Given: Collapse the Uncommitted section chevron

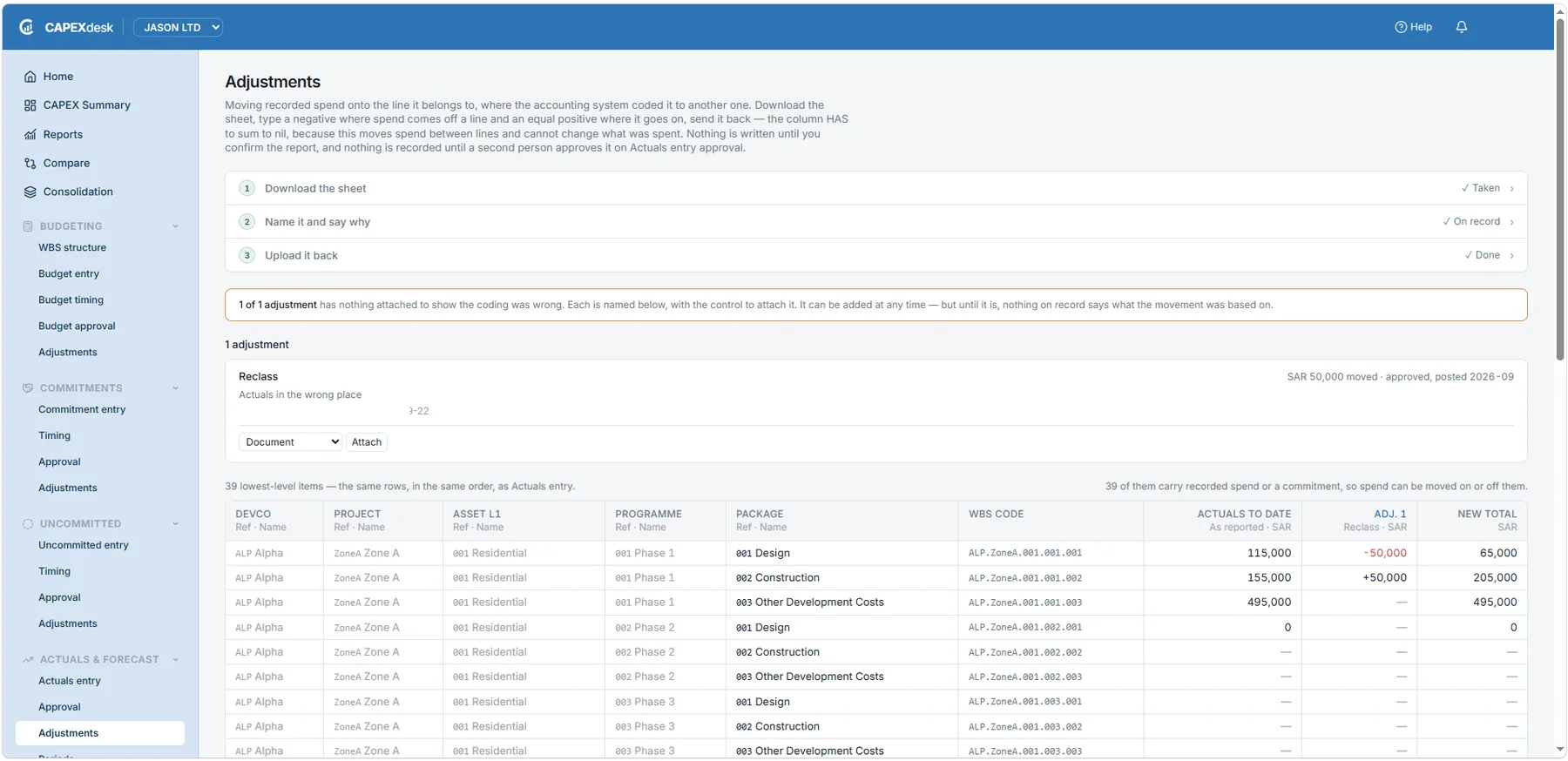Looking at the screenshot, I should [x=175, y=524].
